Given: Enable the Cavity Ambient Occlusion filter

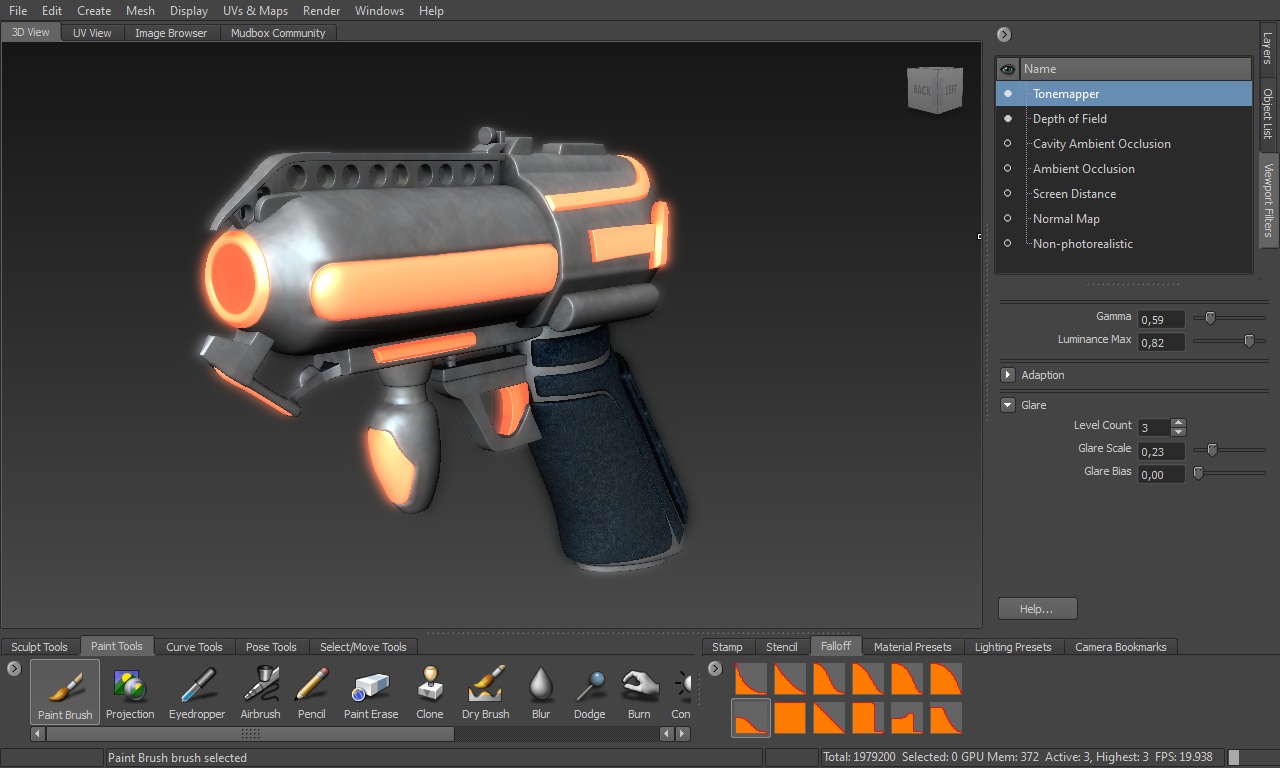Looking at the screenshot, I should pos(1008,143).
